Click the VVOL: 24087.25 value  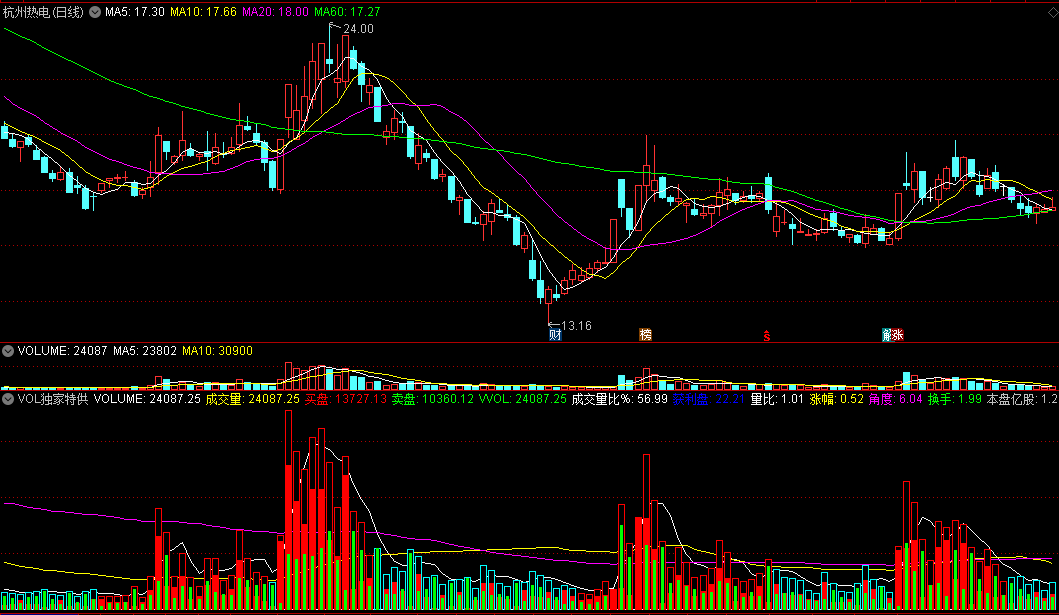pos(523,399)
